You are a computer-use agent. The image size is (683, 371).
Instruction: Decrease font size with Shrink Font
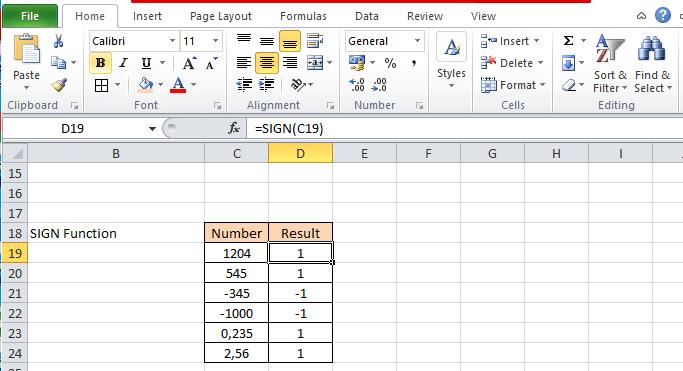point(212,64)
